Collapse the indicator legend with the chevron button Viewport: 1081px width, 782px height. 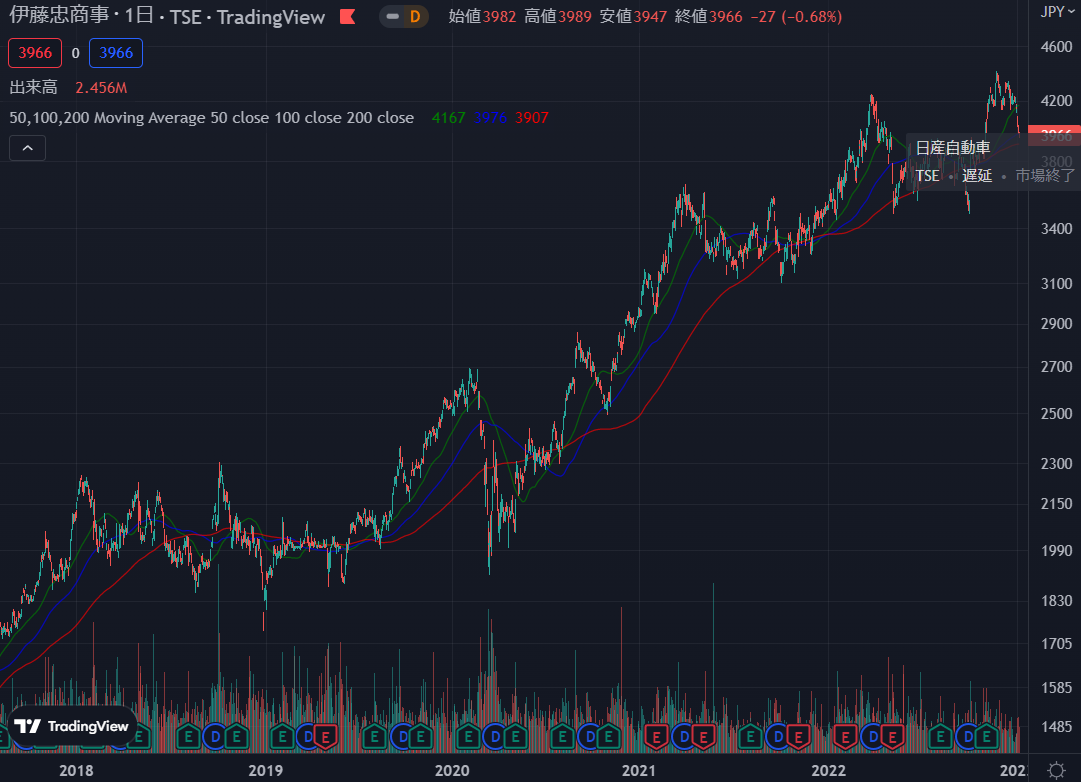28,148
